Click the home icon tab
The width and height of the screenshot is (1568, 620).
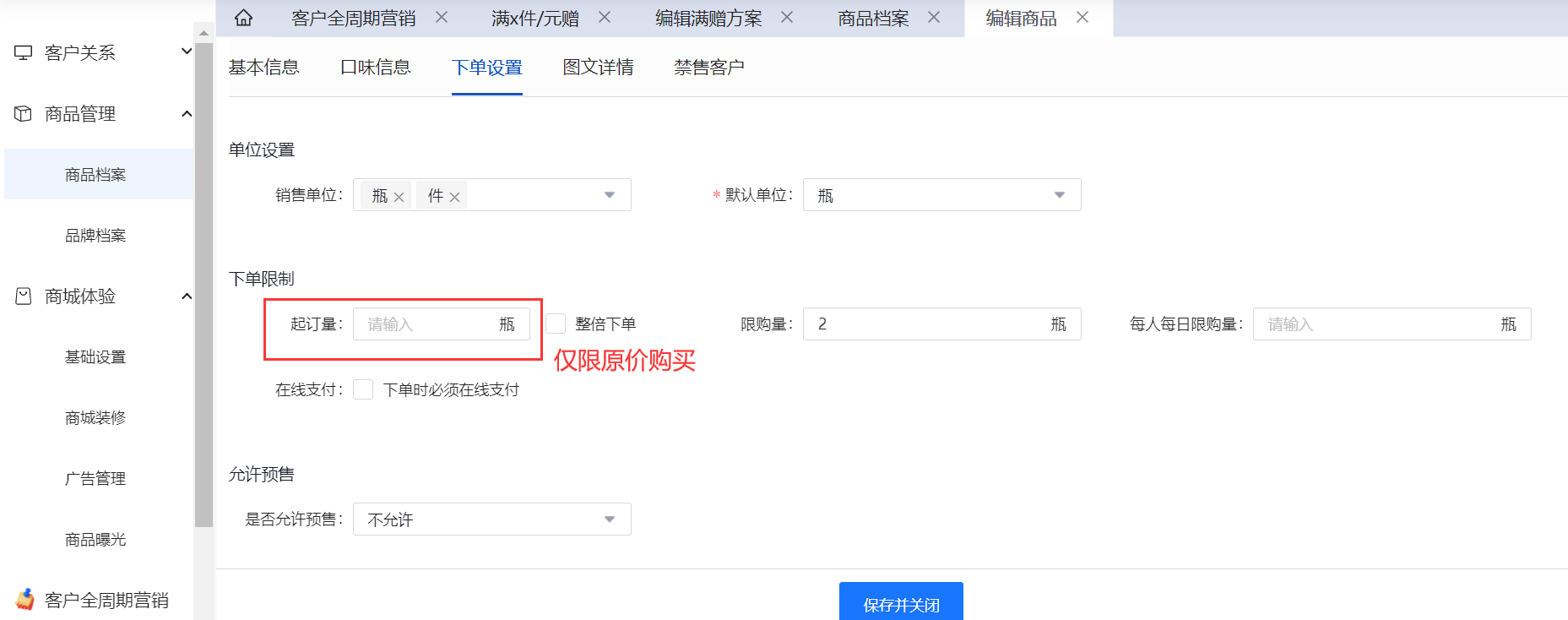pyautogui.click(x=243, y=18)
